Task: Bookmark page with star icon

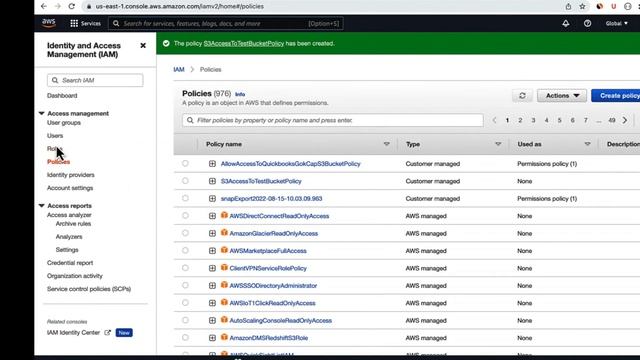Action: 582,6
